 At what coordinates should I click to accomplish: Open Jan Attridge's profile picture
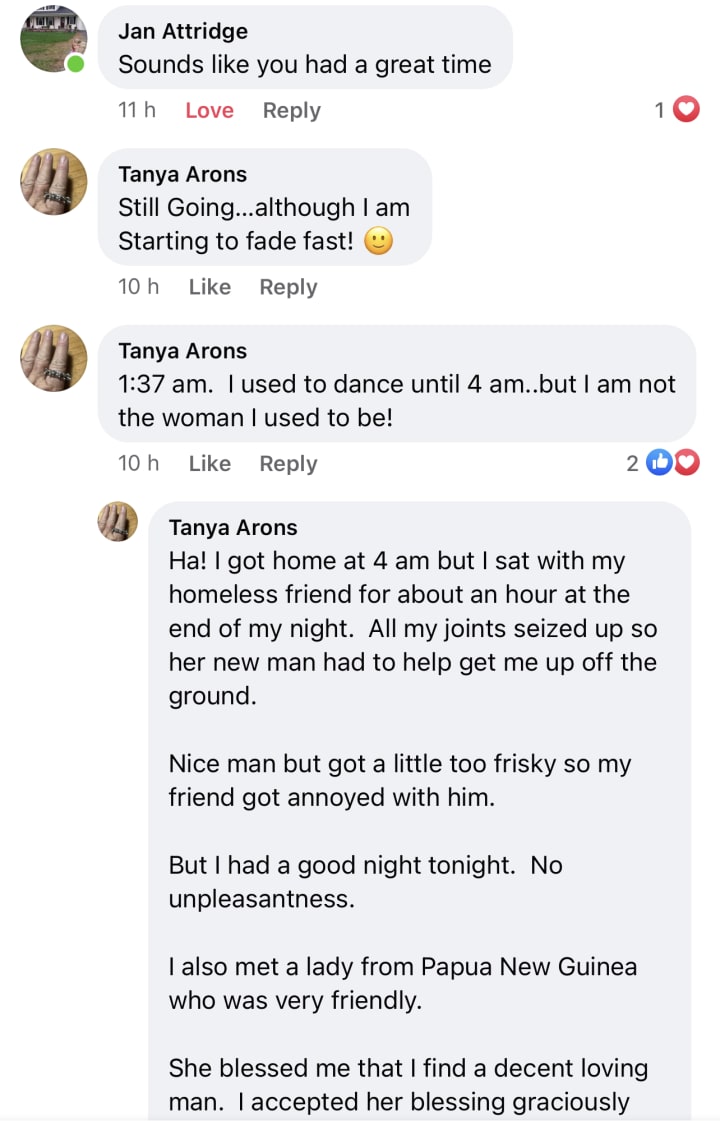point(53,39)
